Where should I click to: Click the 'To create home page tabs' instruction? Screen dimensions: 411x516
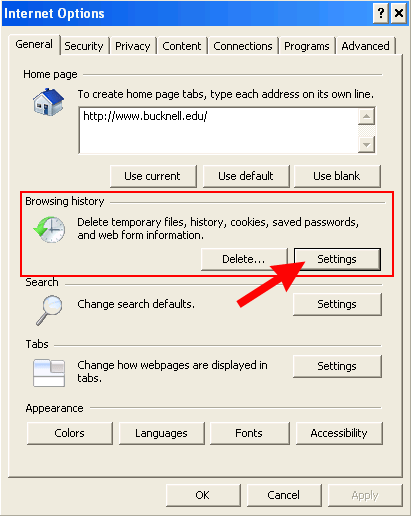click(x=225, y=94)
